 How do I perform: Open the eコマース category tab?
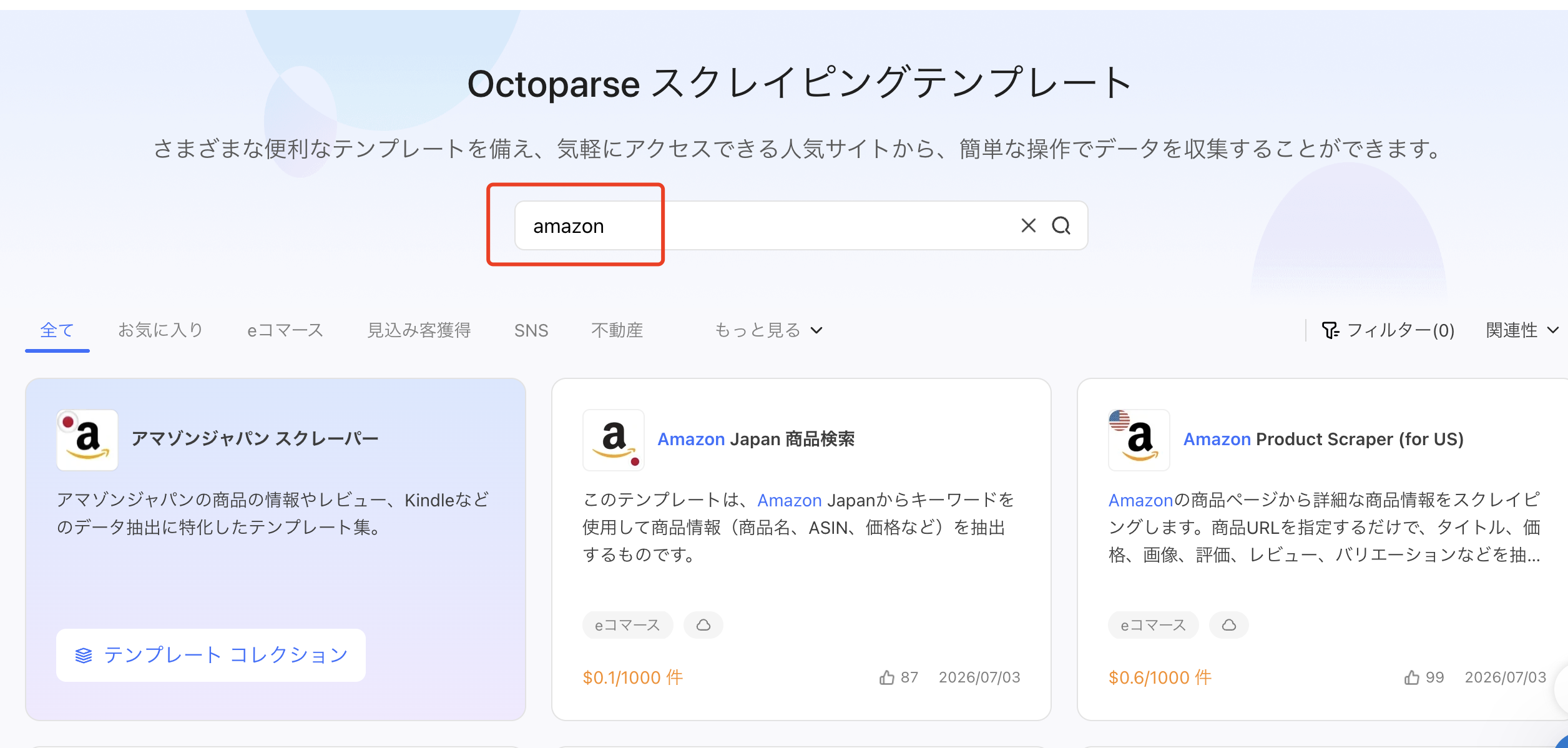coord(285,330)
